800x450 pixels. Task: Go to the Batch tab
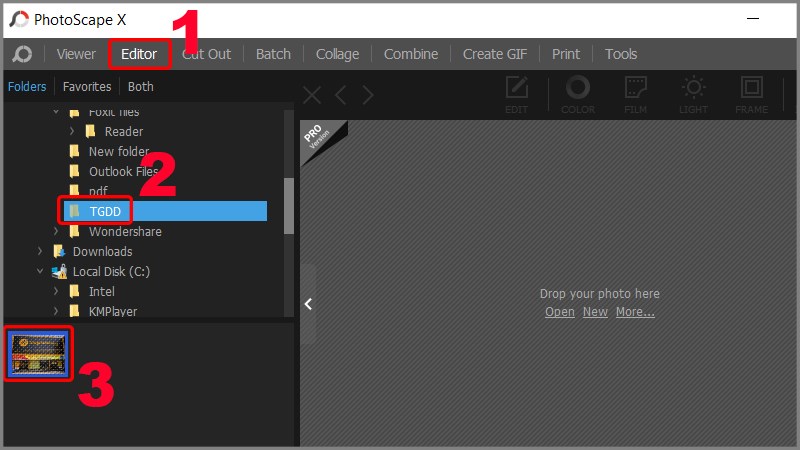click(x=273, y=54)
